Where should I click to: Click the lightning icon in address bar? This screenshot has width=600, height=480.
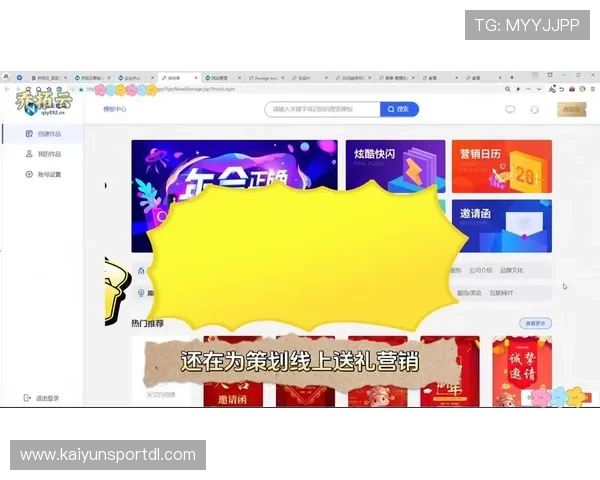[x=518, y=89]
